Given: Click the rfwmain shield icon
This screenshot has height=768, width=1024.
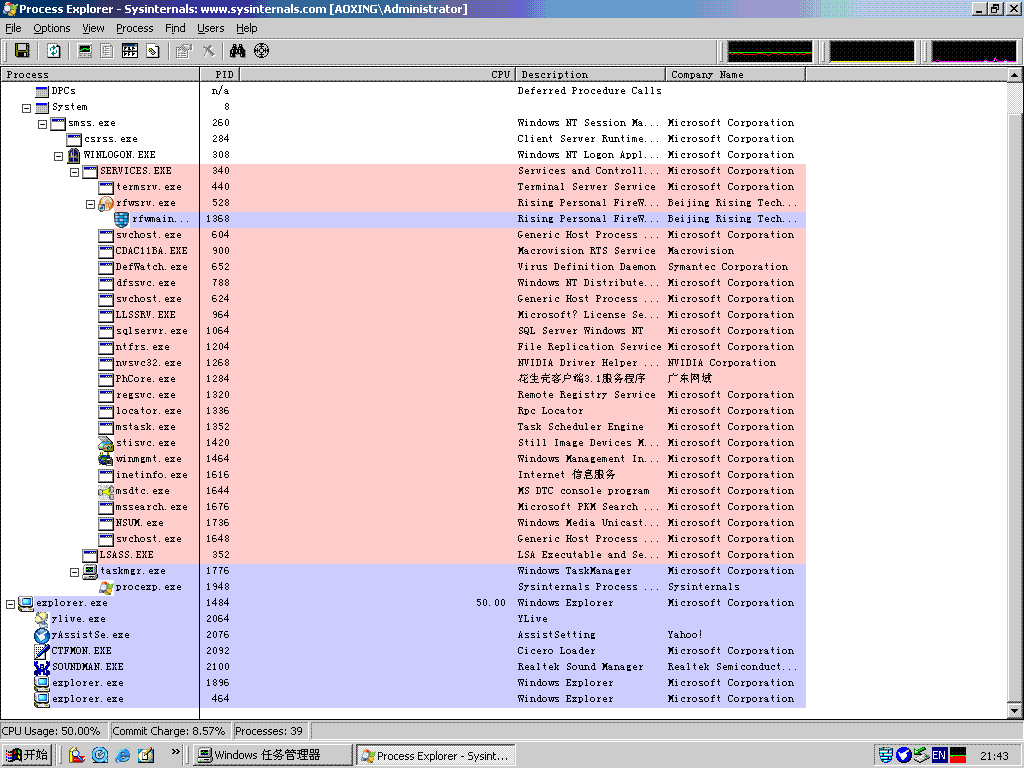Looking at the screenshot, I should tap(121, 219).
